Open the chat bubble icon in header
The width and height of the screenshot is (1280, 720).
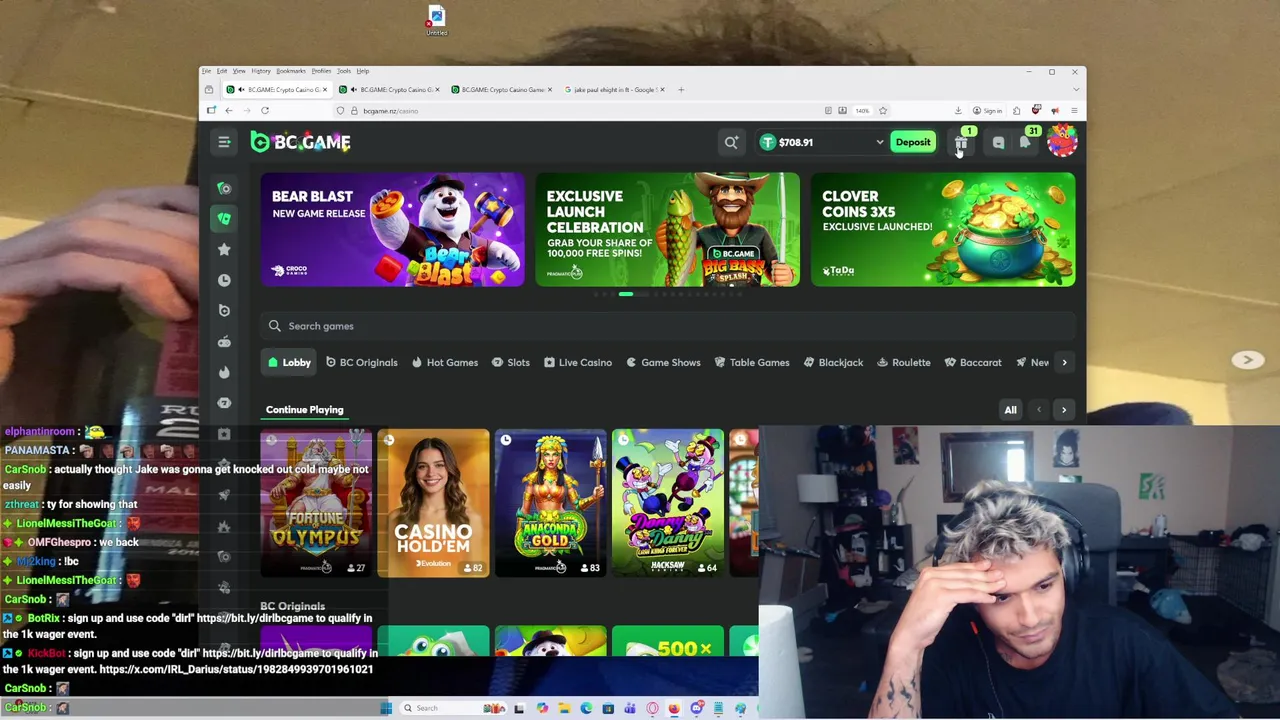(998, 143)
